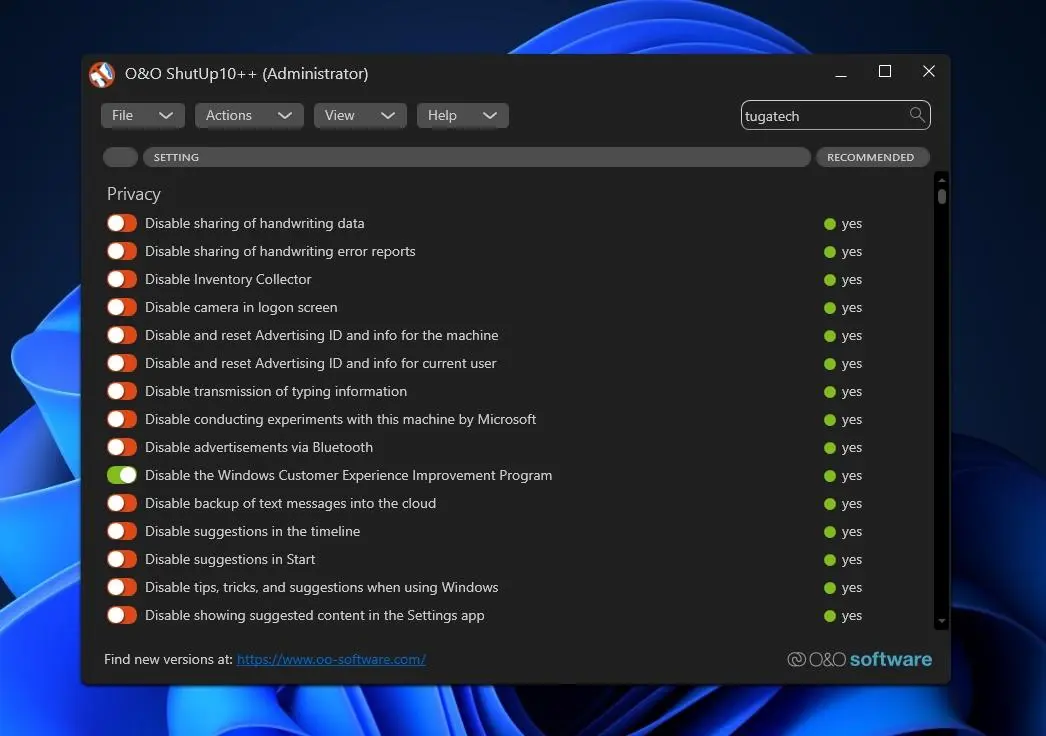Close the ShutUp10++ window
Screen dimensions: 1046x736
coord(929,71)
